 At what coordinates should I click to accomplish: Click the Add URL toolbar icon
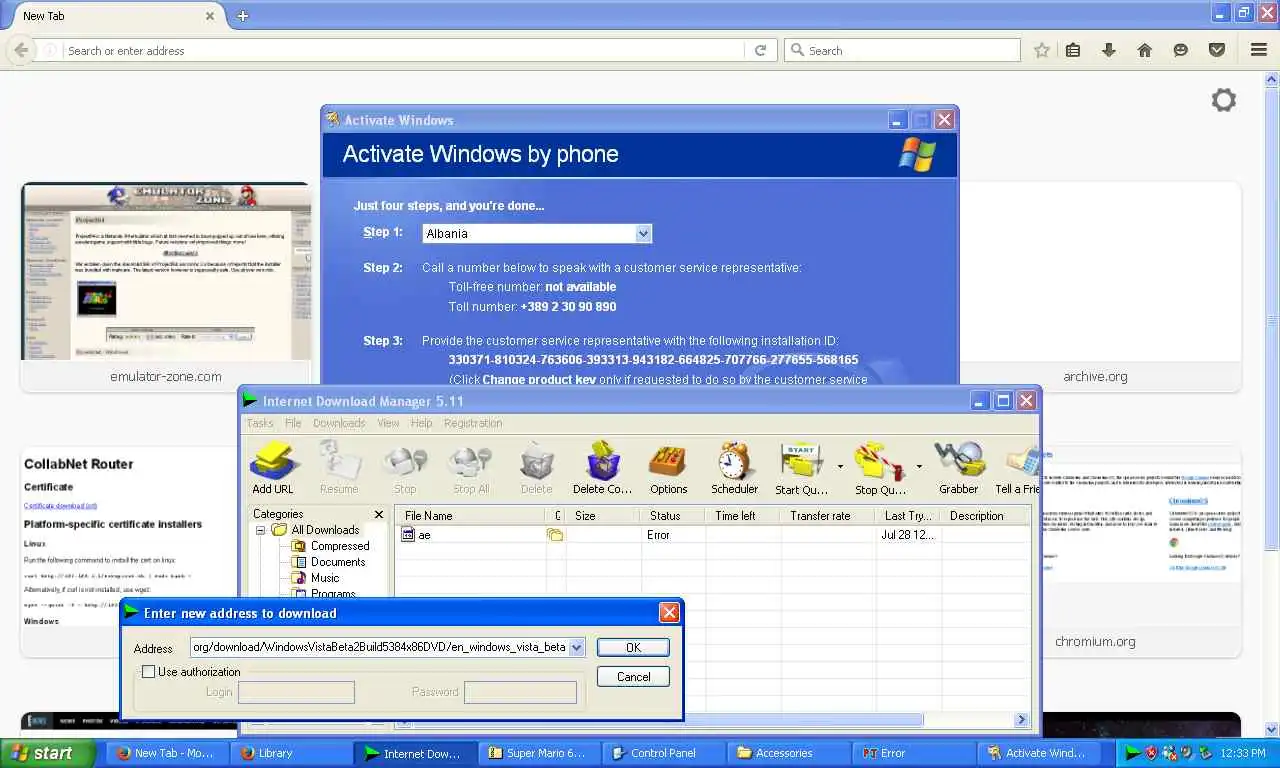pyautogui.click(x=273, y=468)
